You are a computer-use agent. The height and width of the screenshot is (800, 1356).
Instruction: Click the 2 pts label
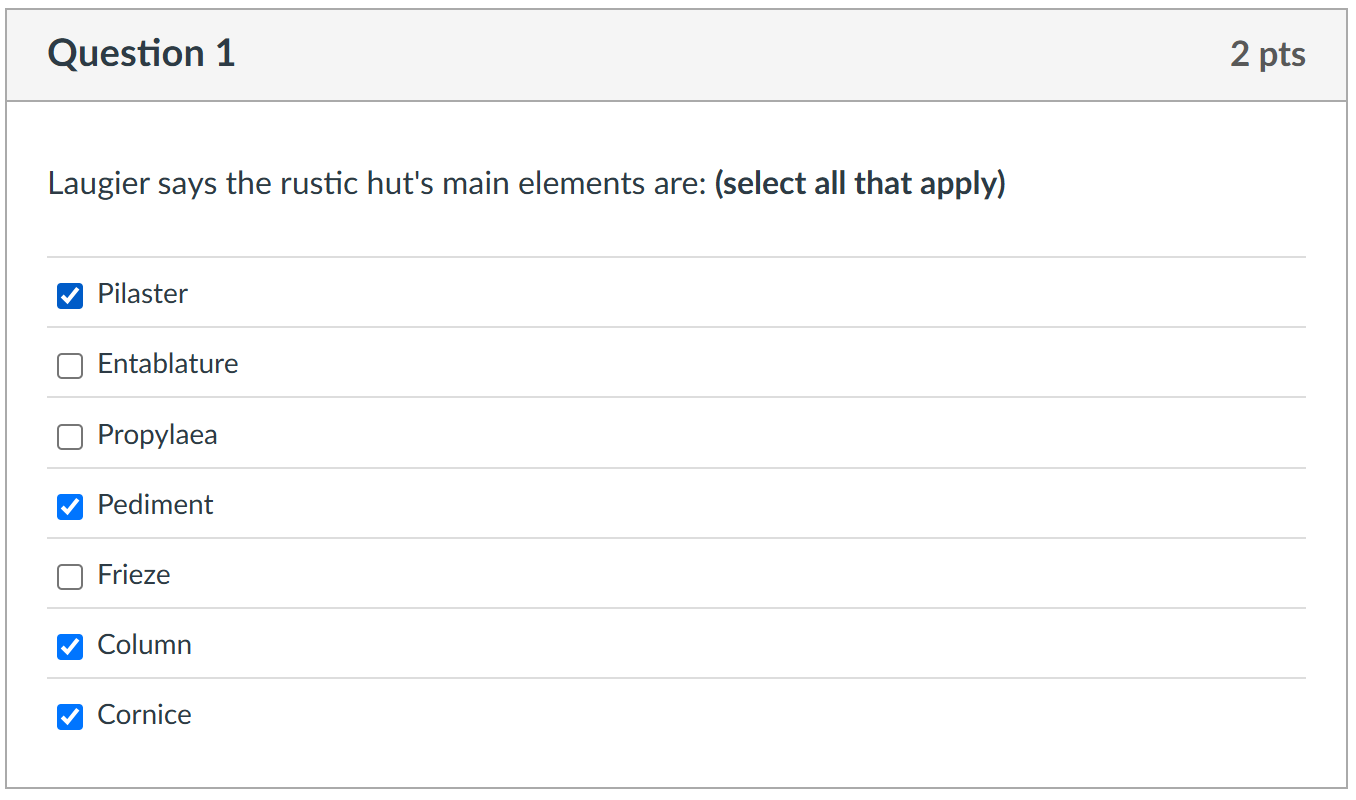(1268, 55)
